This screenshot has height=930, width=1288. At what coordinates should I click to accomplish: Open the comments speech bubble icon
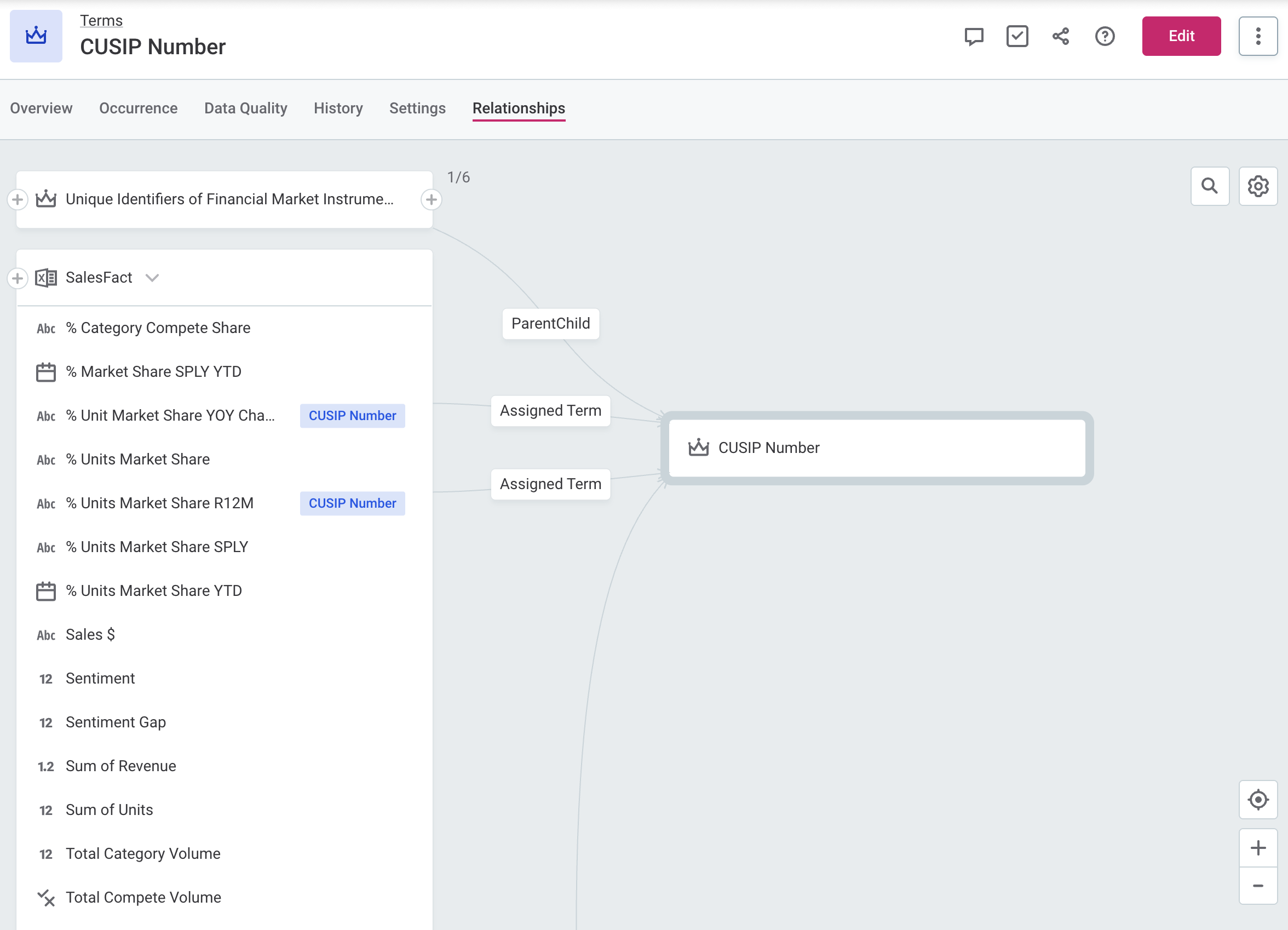point(973,36)
